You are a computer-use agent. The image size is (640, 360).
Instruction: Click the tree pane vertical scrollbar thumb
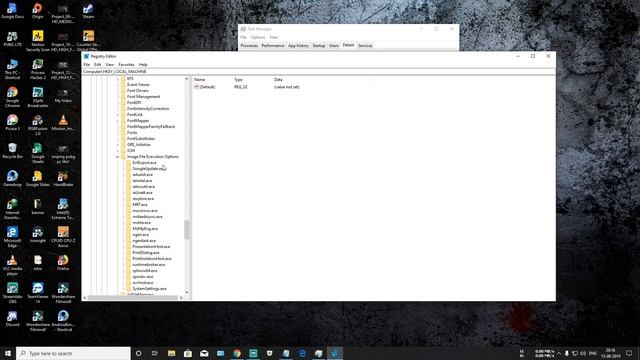click(187, 230)
